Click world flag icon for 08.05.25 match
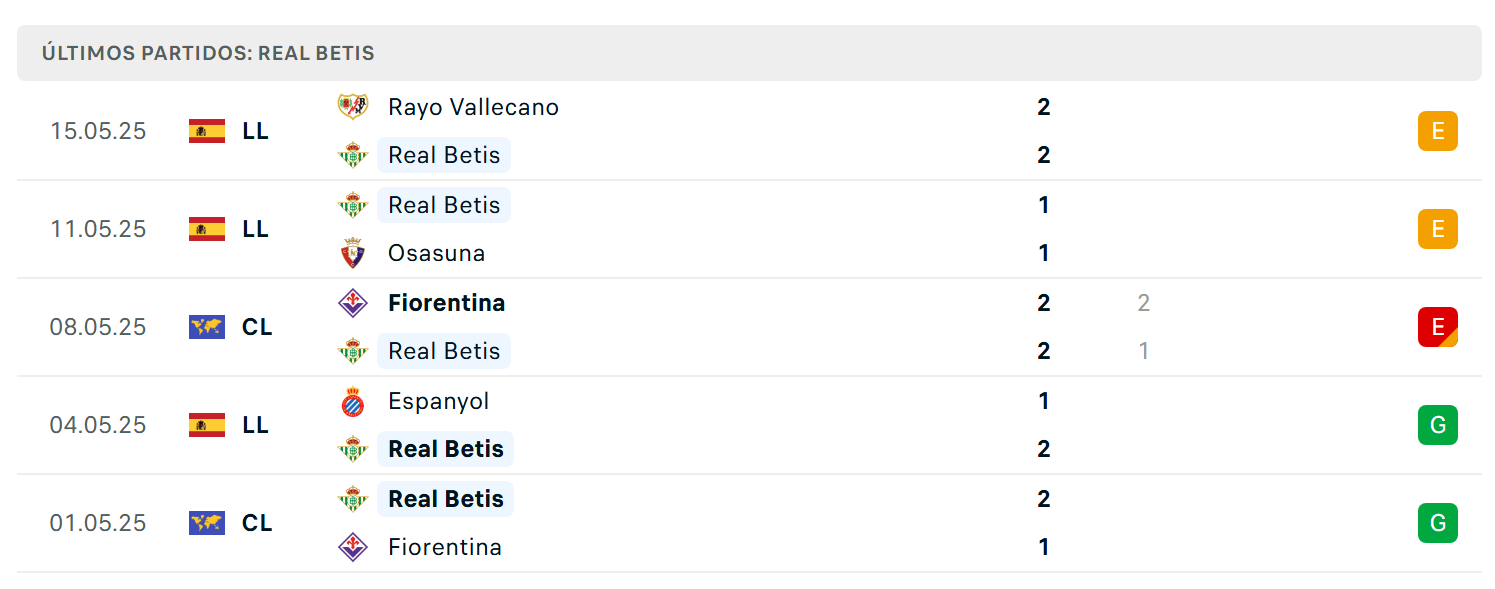This screenshot has width=1495, height=589. tap(207, 327)
